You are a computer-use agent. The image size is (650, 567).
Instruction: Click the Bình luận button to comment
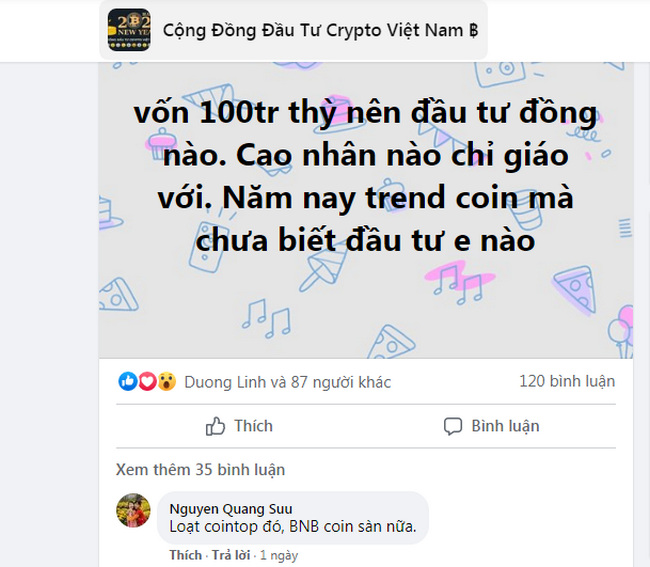(x=492, y=426)
